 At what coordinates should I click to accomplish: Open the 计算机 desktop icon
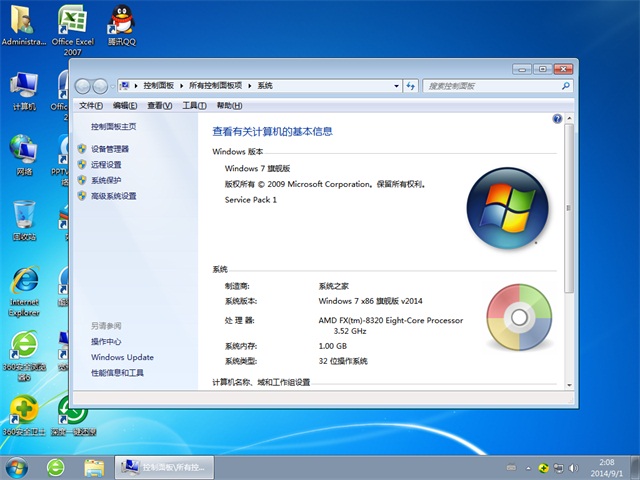[24, 91]
